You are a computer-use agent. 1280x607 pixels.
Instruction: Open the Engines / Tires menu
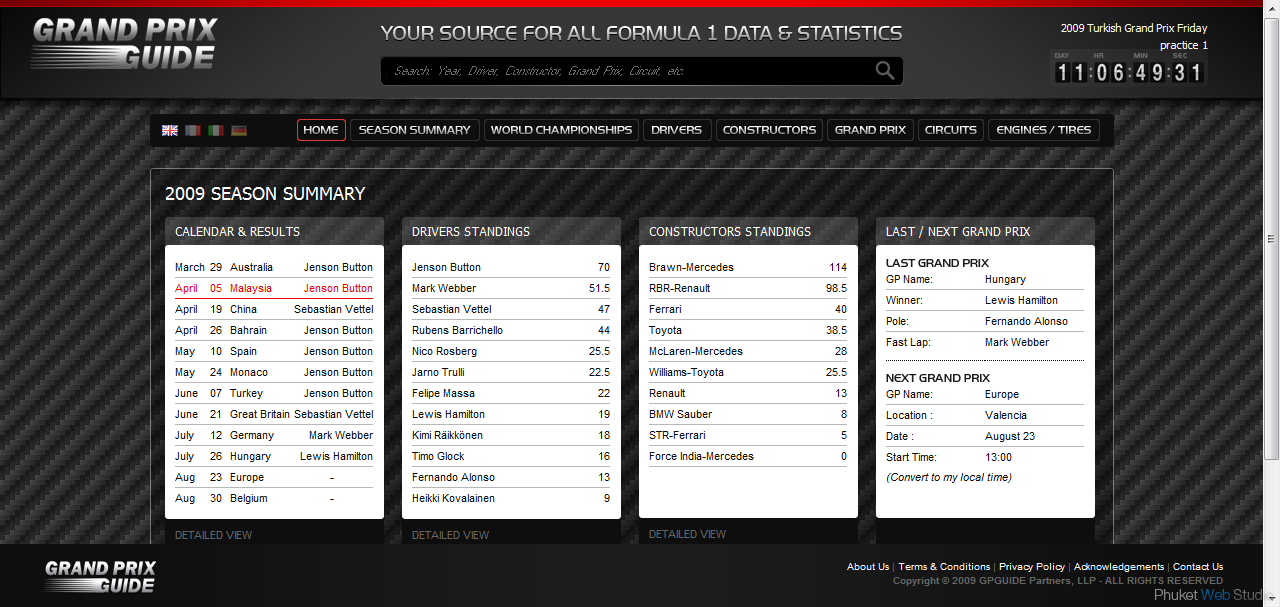point(1044,130)
